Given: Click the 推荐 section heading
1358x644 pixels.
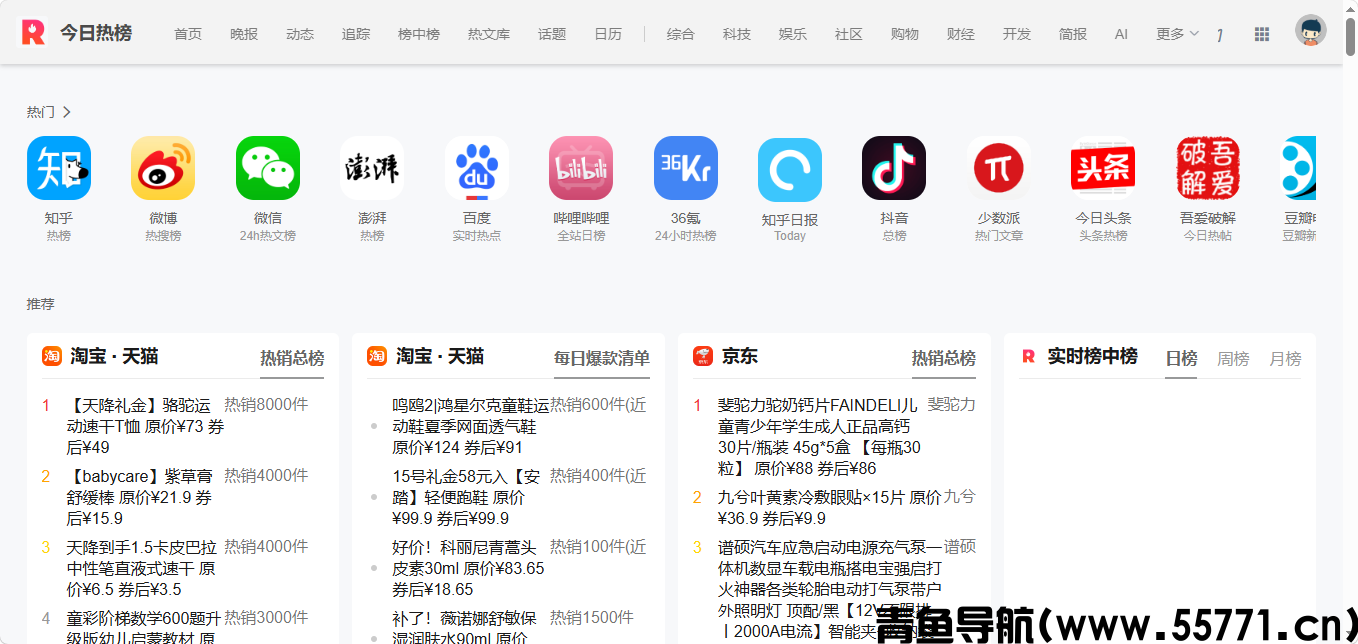Looking at the screenshot, I should (x=41, y=304).
